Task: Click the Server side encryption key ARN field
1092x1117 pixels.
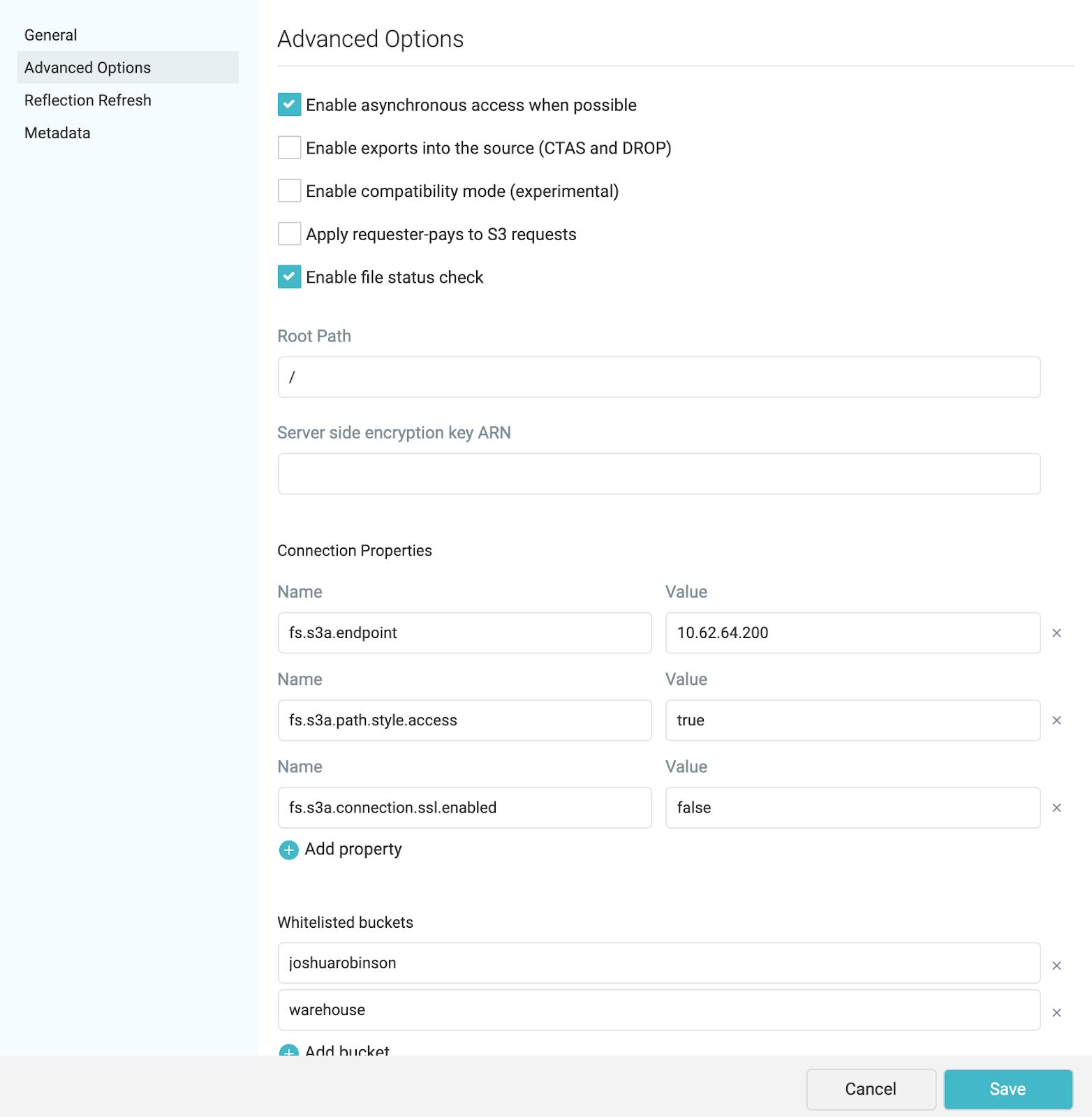Action: (658, 474)
